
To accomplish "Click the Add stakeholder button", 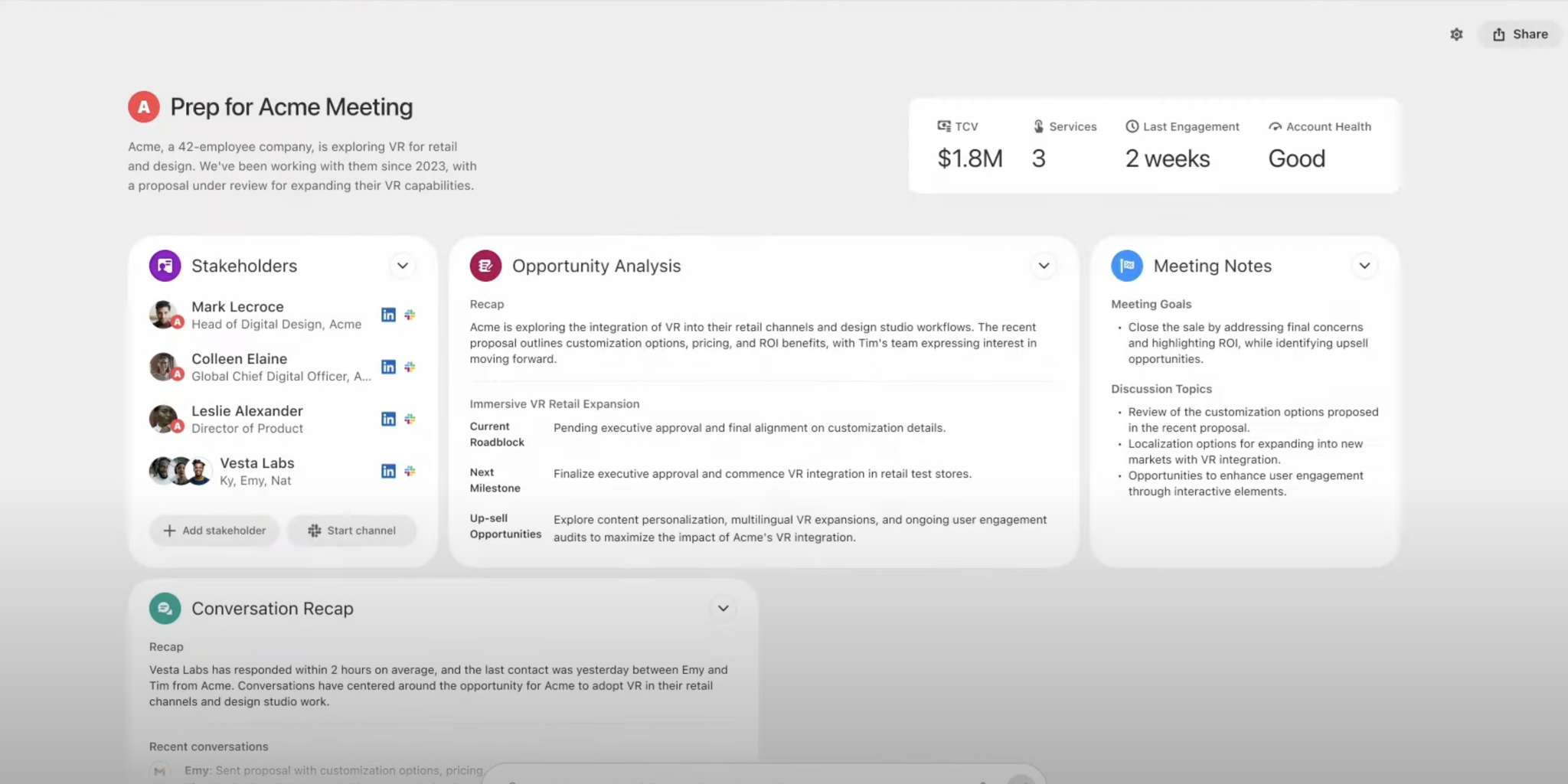I will 214,531.
